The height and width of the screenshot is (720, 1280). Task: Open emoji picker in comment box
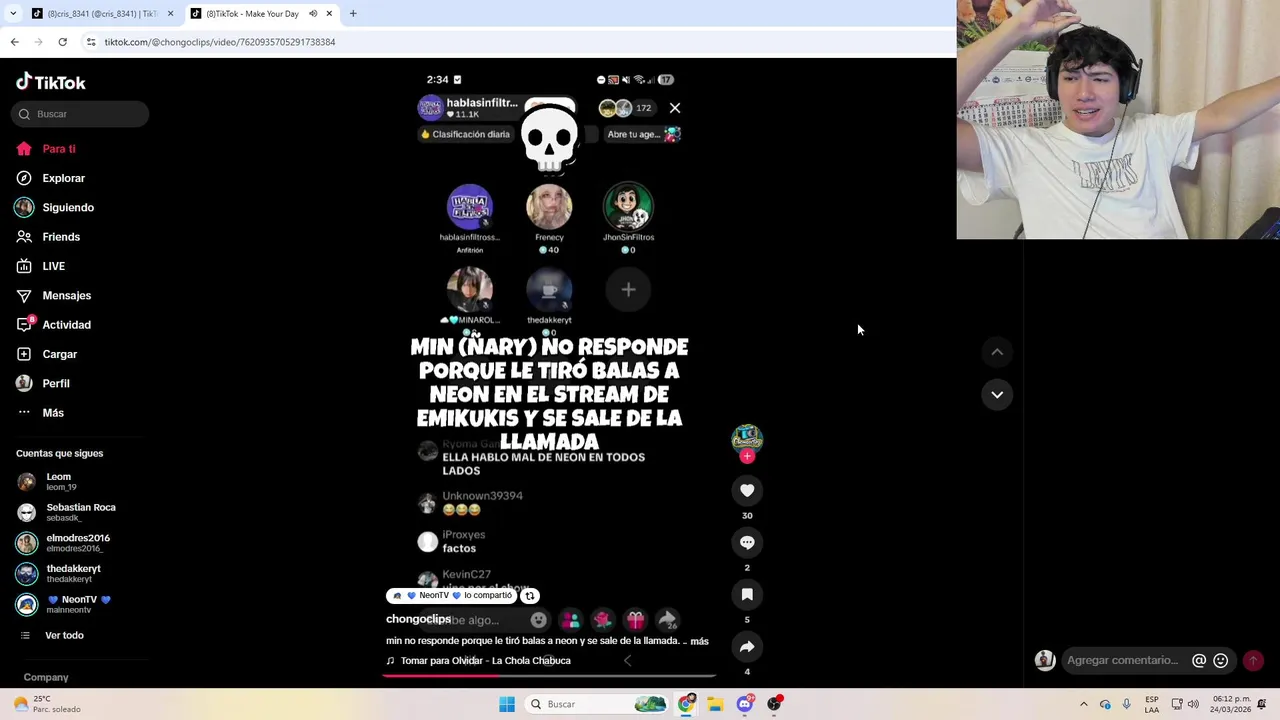(1220, 660)
